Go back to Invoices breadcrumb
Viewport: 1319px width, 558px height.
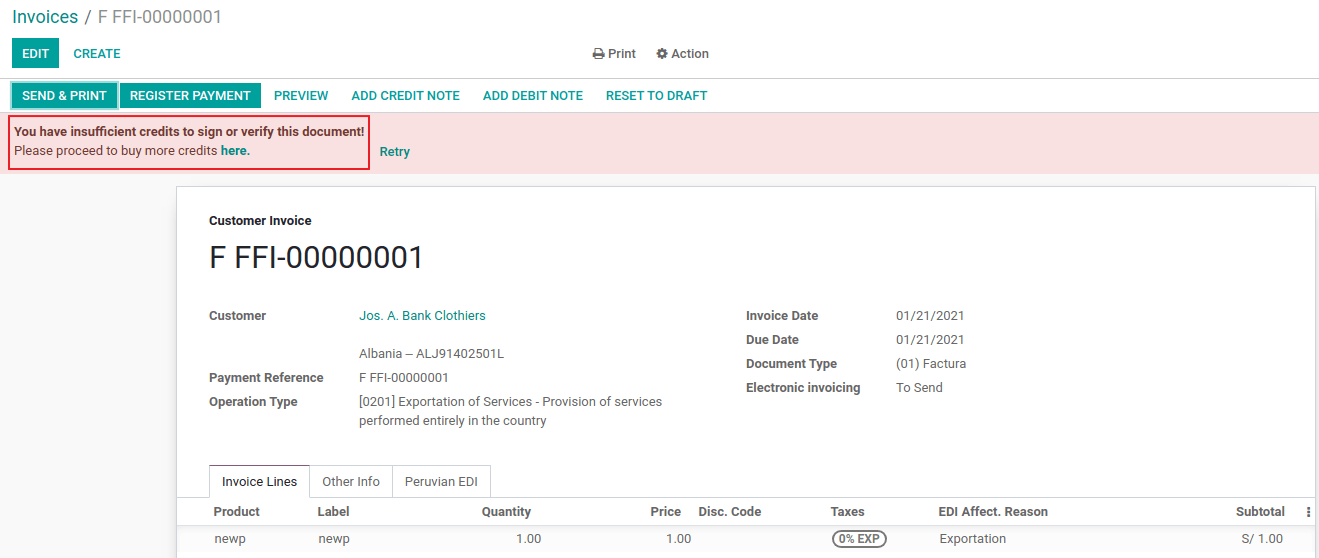pos(45,17)
